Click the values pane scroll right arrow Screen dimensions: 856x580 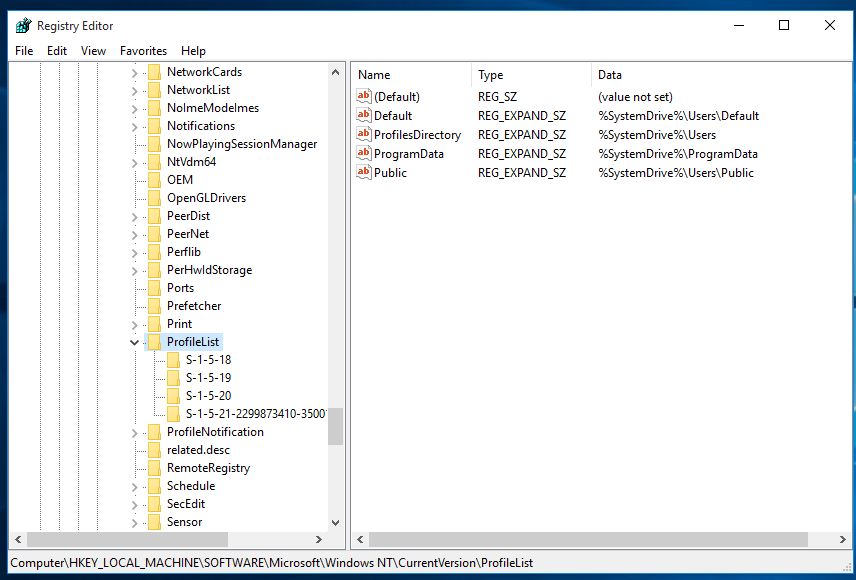842,539
